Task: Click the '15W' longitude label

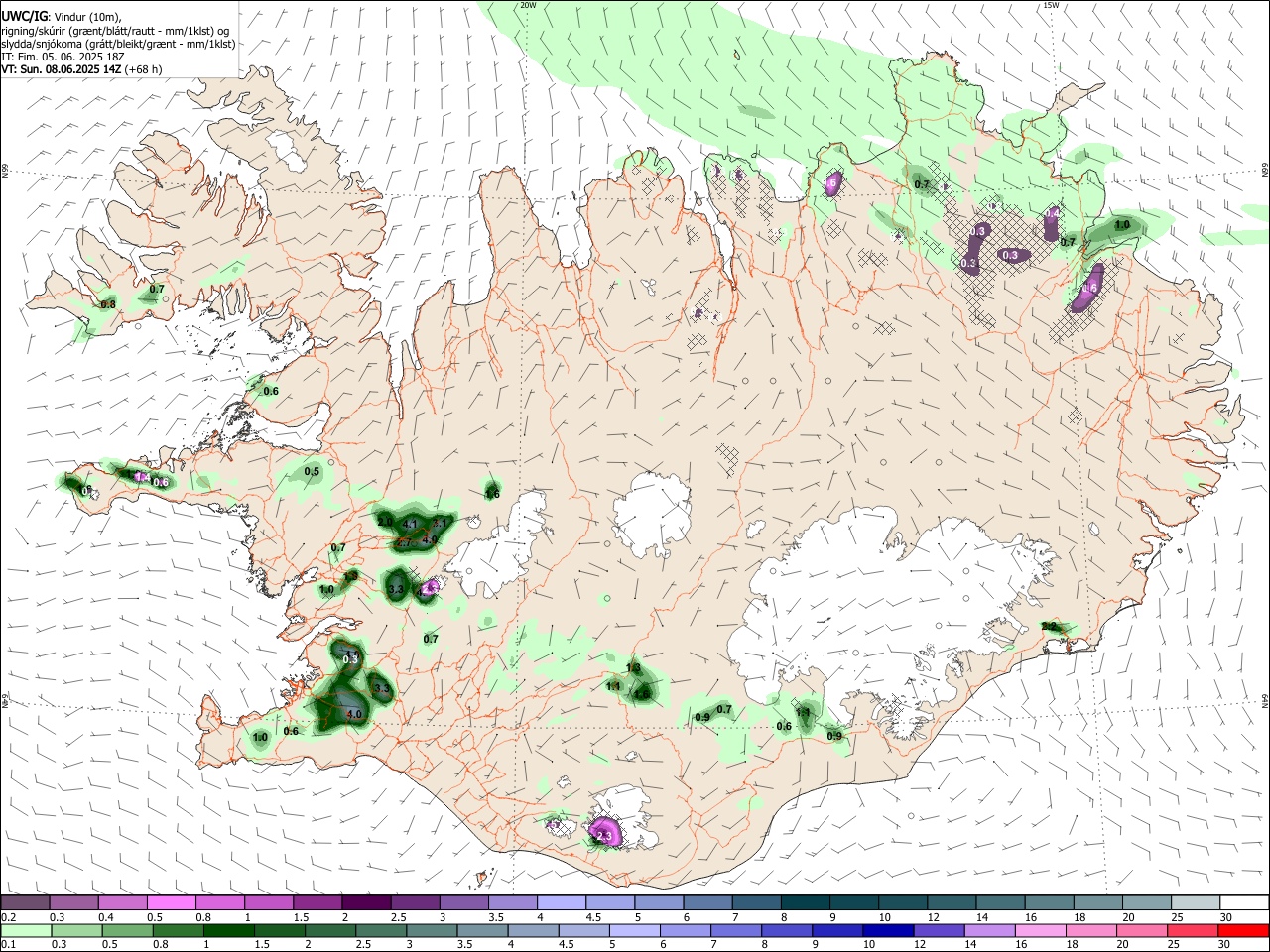Action: click(x=1051, y=5)
